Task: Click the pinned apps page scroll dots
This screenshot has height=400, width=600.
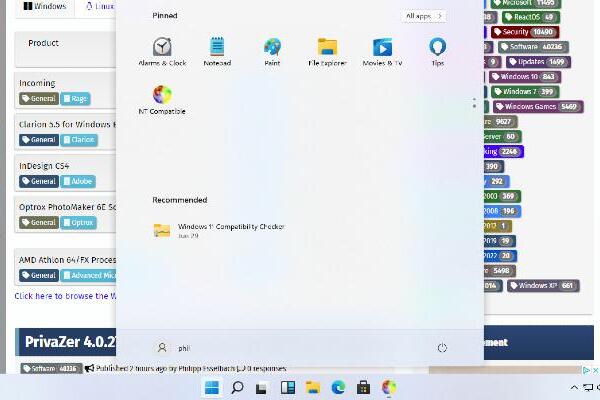Action: click(x=474, y=103)
